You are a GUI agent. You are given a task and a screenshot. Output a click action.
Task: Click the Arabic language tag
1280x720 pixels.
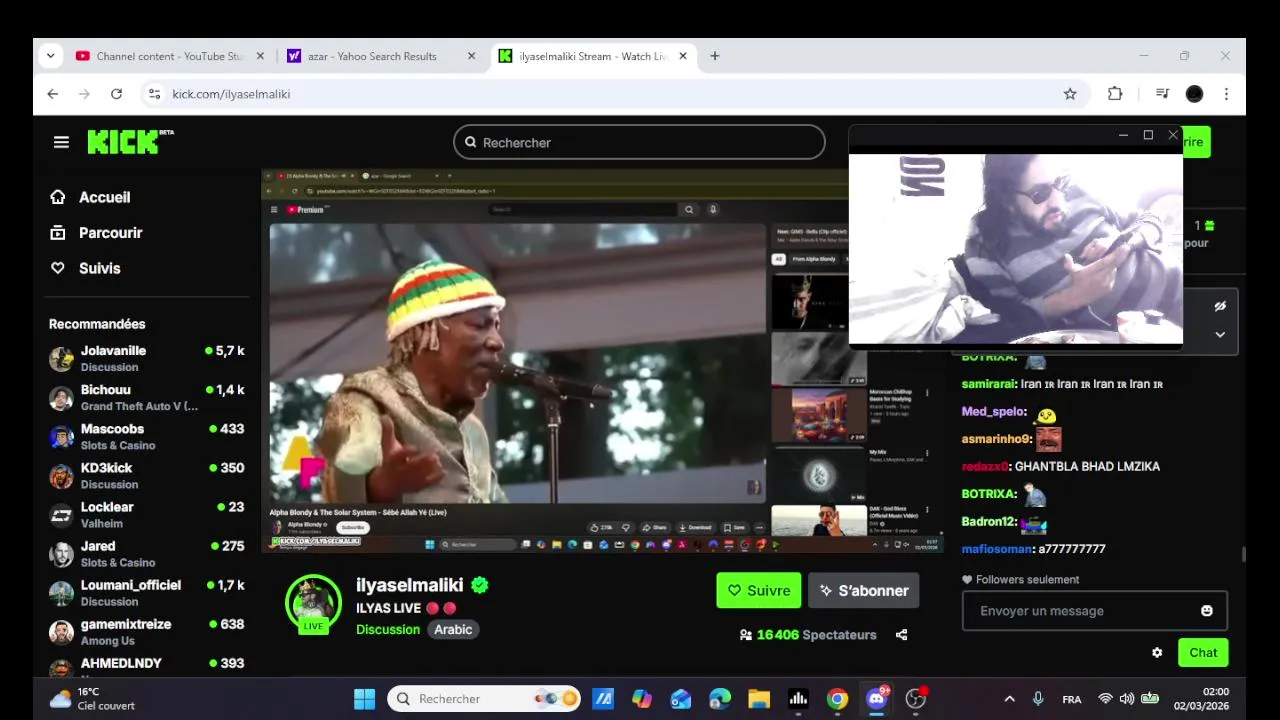click(x=453, y=629)
